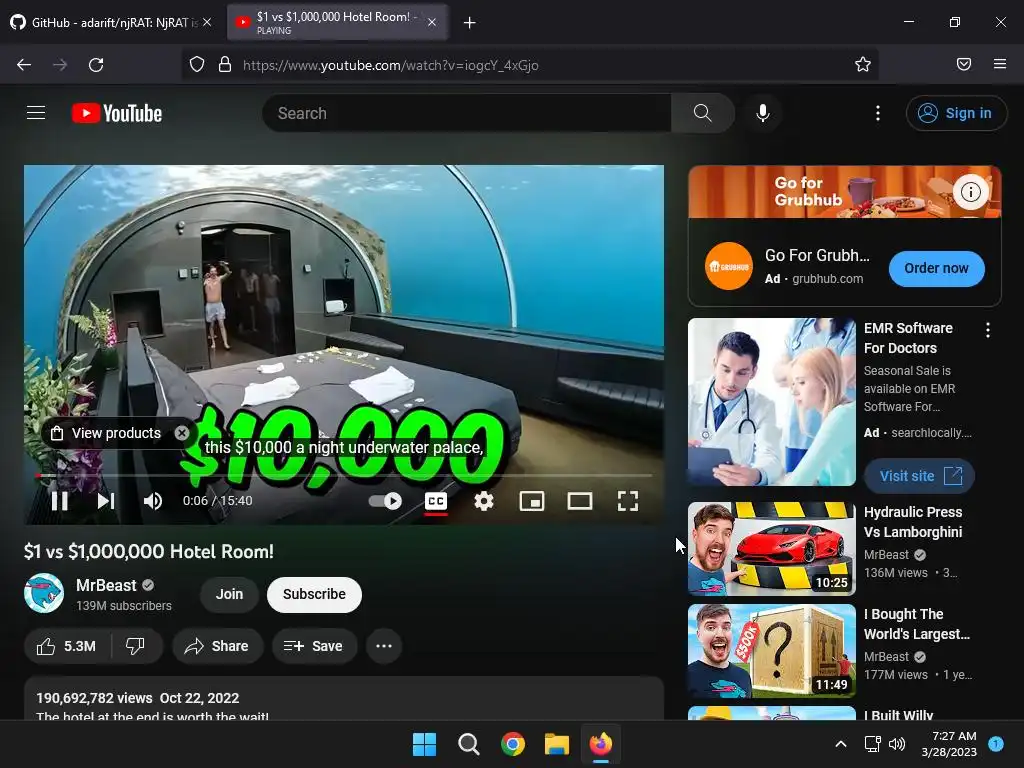Close the GitHub njRAT tab

207,22
